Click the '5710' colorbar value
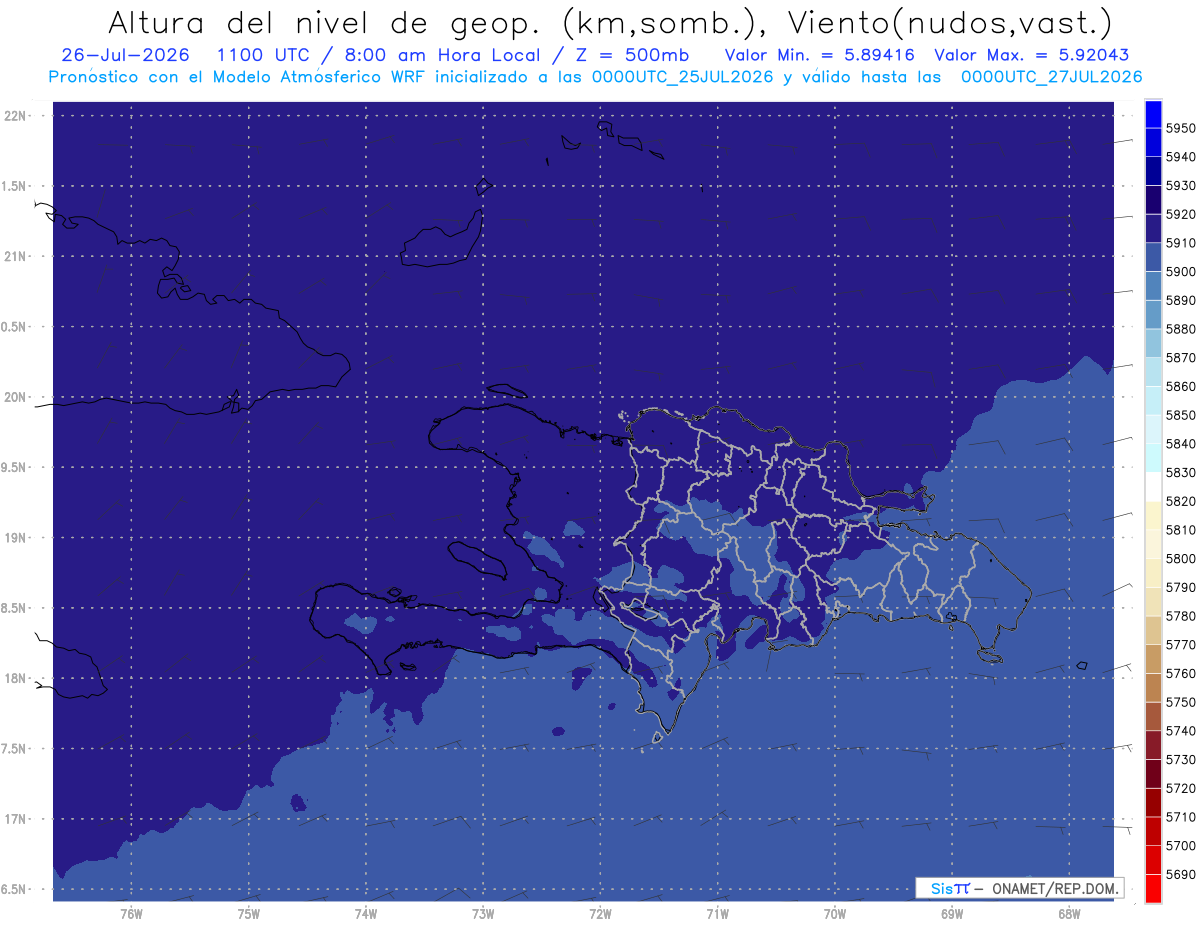Image resolution: width=1200 pixels, height=927 pixels. [x=1181, y=817]
